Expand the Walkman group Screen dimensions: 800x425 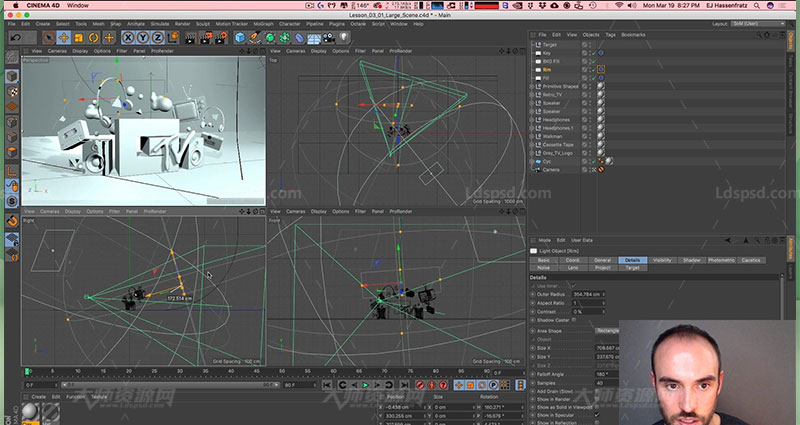point(532,137)
